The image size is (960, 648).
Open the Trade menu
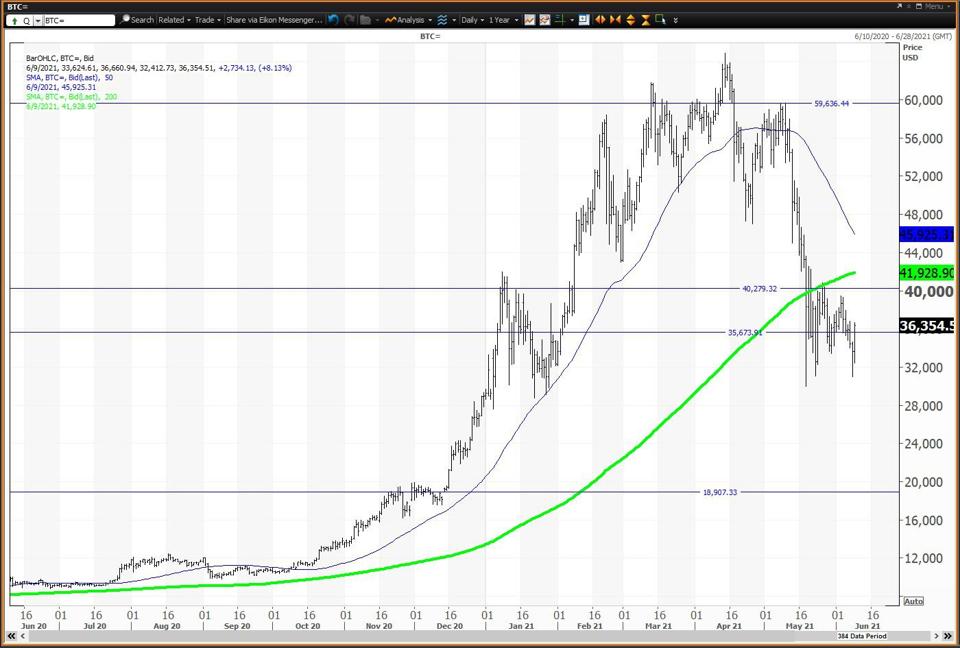tap(207, 19)
